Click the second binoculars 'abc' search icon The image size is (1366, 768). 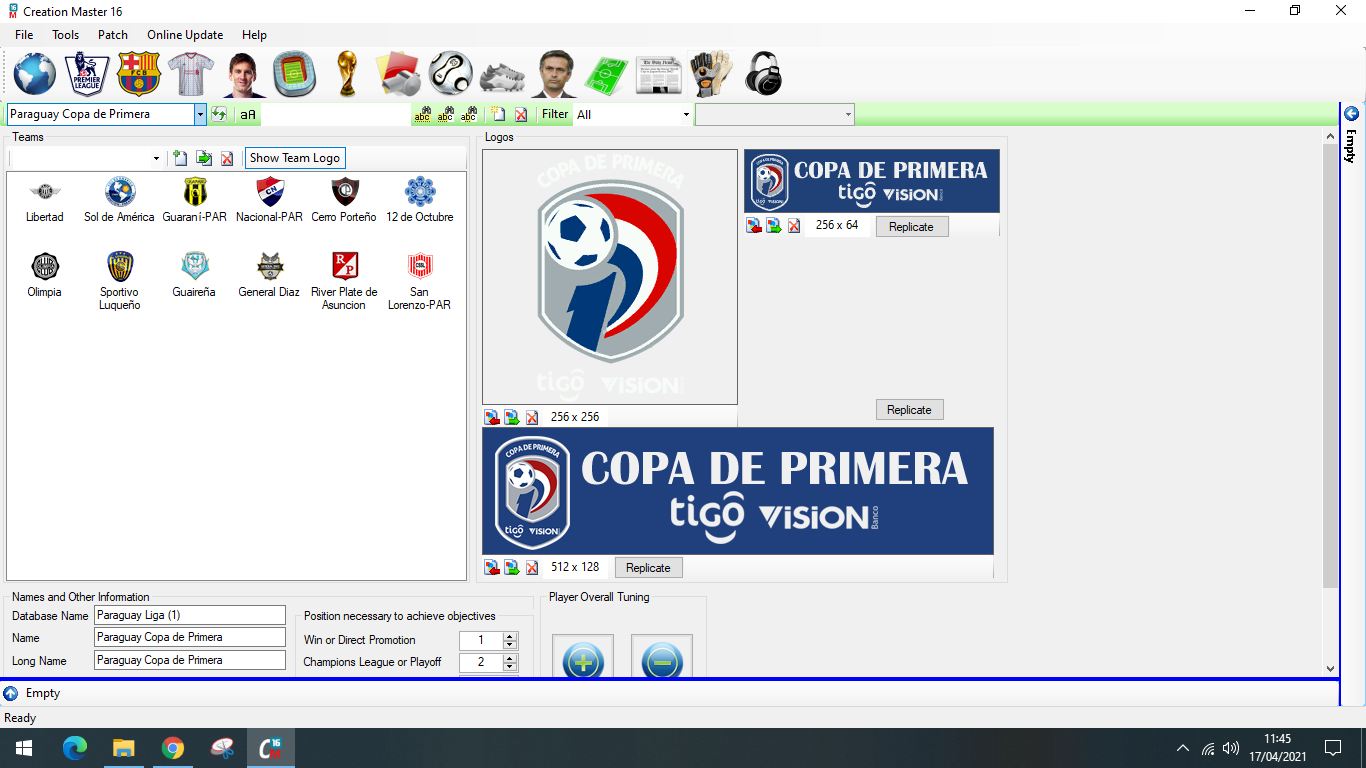coord(445,115)
